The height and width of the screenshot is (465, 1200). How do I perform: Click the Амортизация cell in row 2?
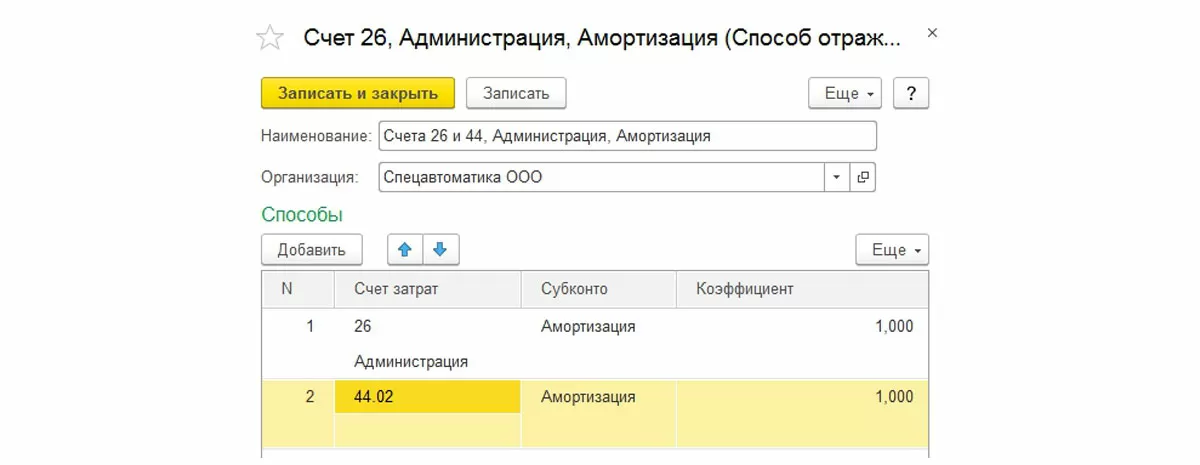[588, 397]
